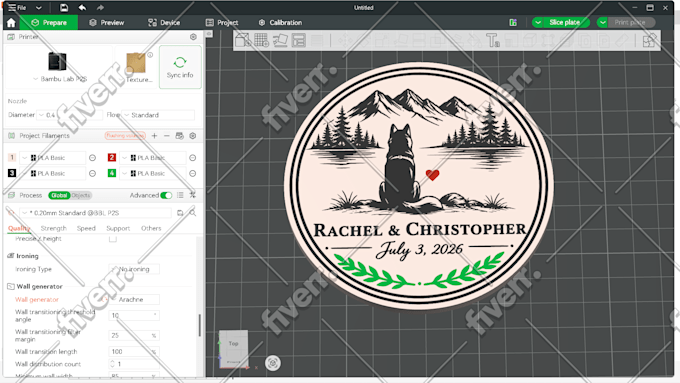Click the Auto orient toolbar icon

(x=280, y=40)
